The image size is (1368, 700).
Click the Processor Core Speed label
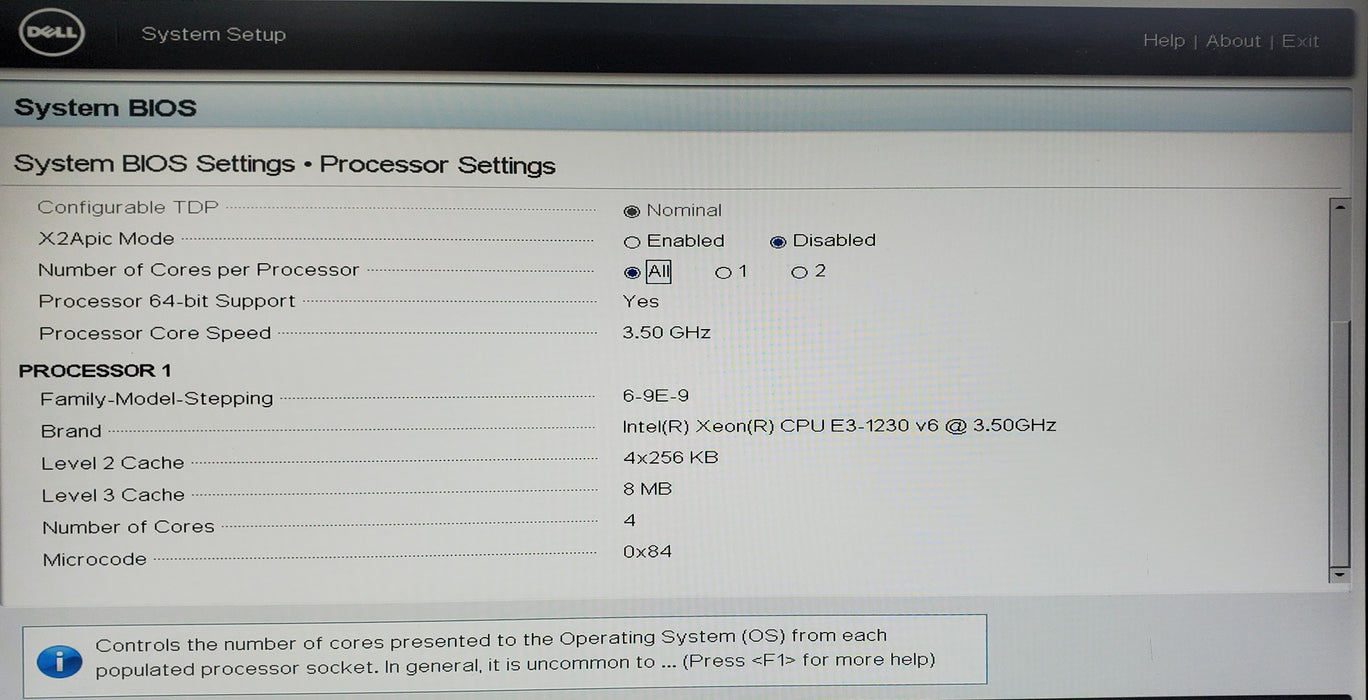155,334
